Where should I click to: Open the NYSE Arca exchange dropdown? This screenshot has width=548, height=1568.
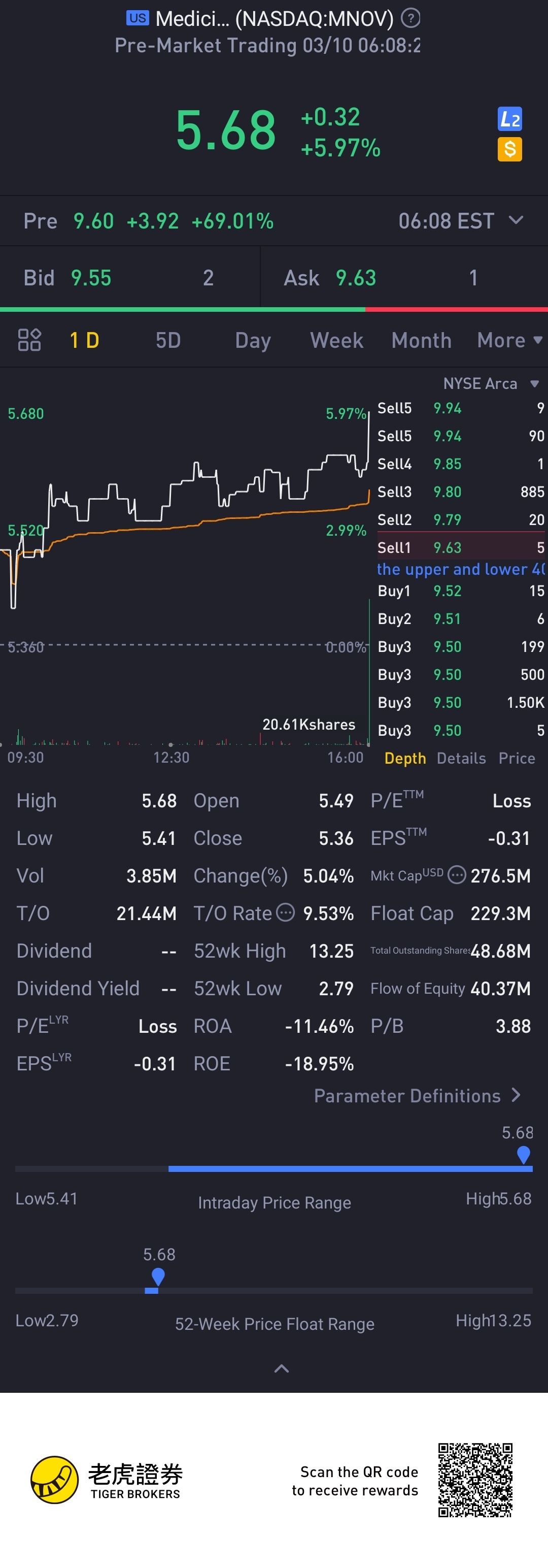tap(492, 383)
